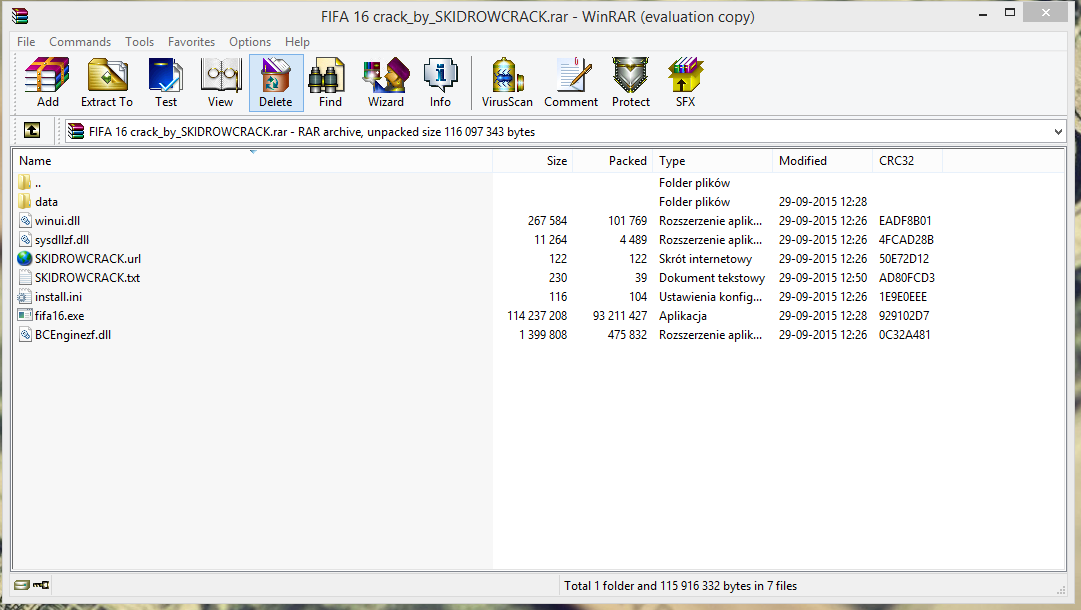
Task: Click the type 'Aplikacja'
Action: tap(683, 316)
